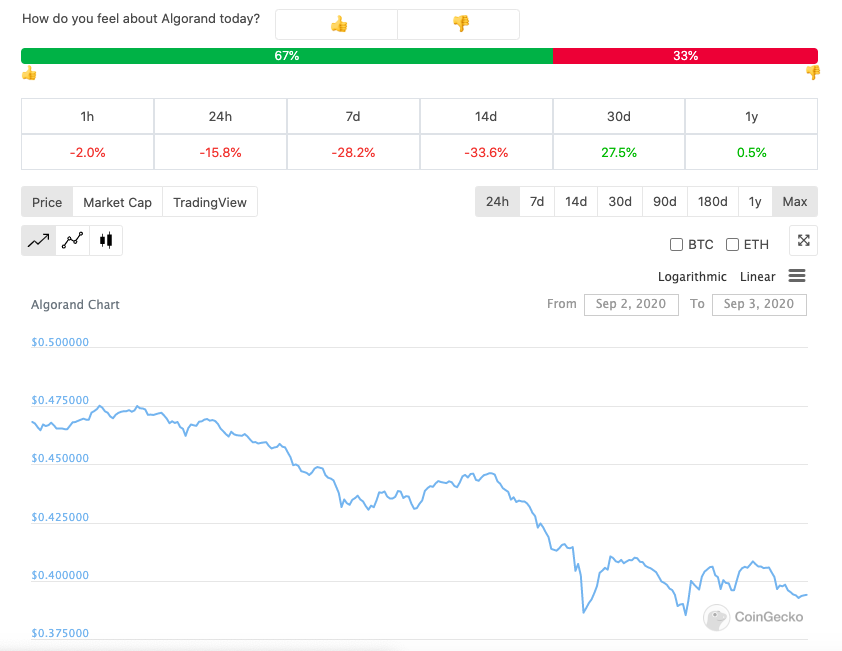This screenshot has width=842, height=651.
Task: Click the 27.5% 30d change value
Action: coord(619,153)
